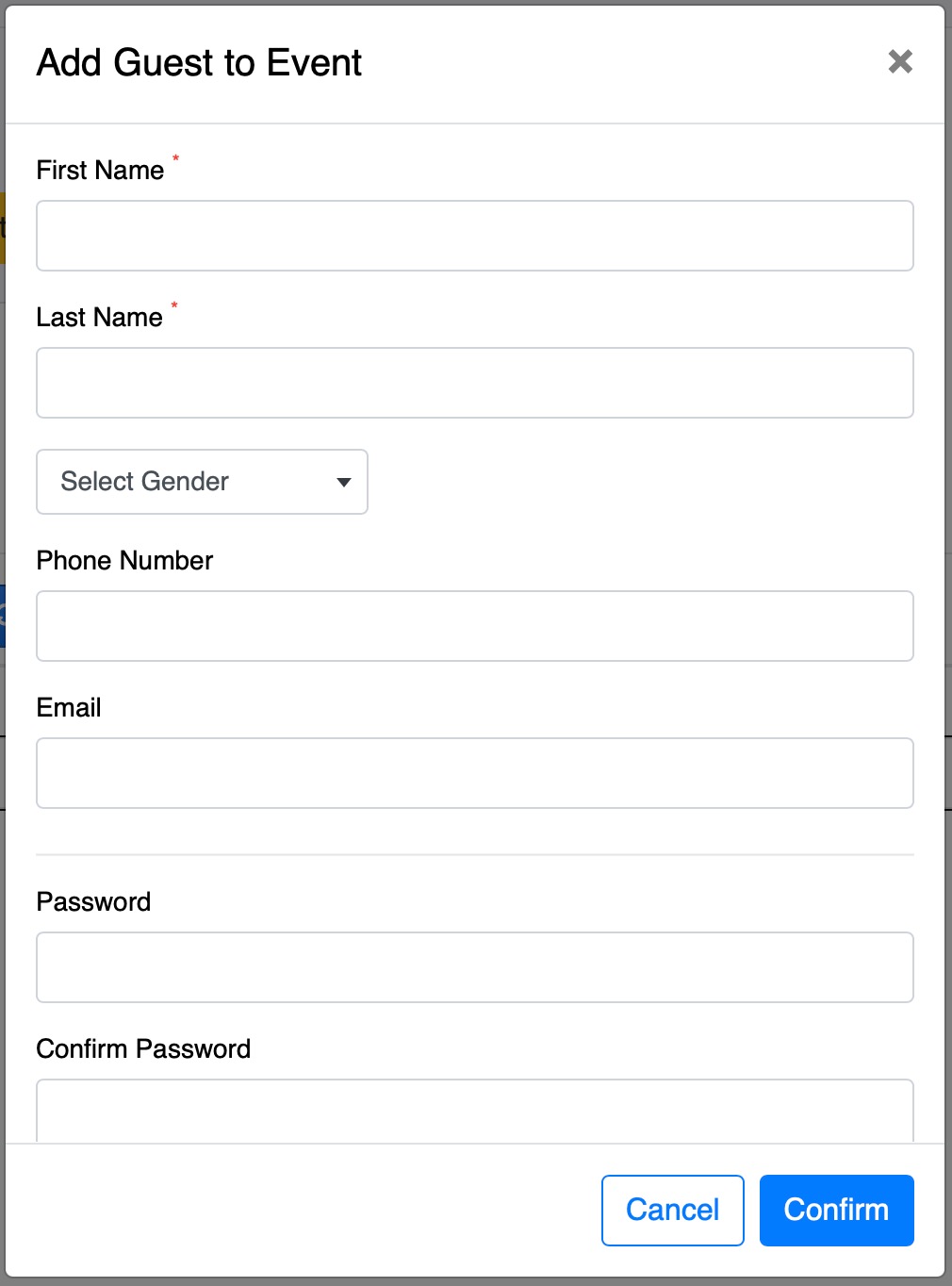
Task: Select the Password input box
Action: pos(475,967)
